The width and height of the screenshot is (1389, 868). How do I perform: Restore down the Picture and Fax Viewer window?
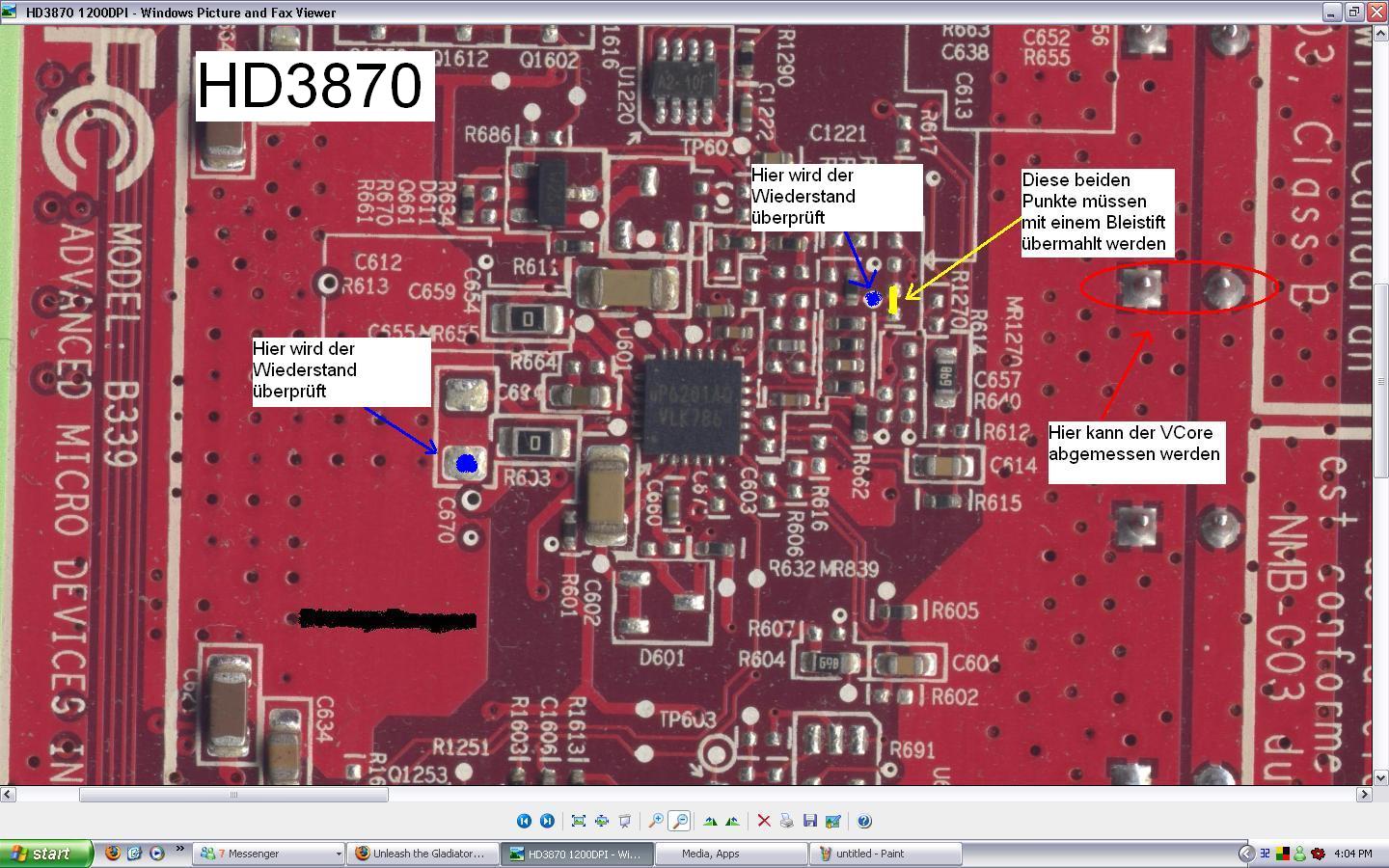1354,13
